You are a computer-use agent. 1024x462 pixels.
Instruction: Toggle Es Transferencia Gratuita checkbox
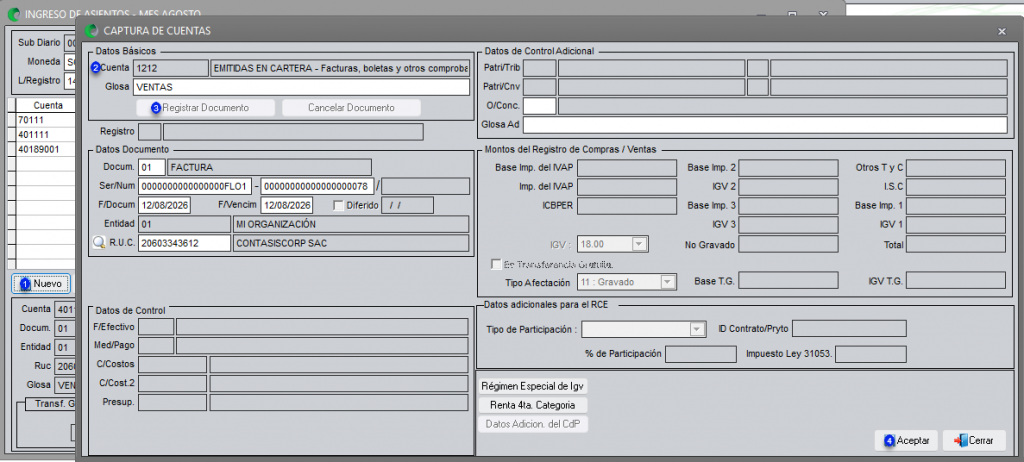[x=496, y=265]
